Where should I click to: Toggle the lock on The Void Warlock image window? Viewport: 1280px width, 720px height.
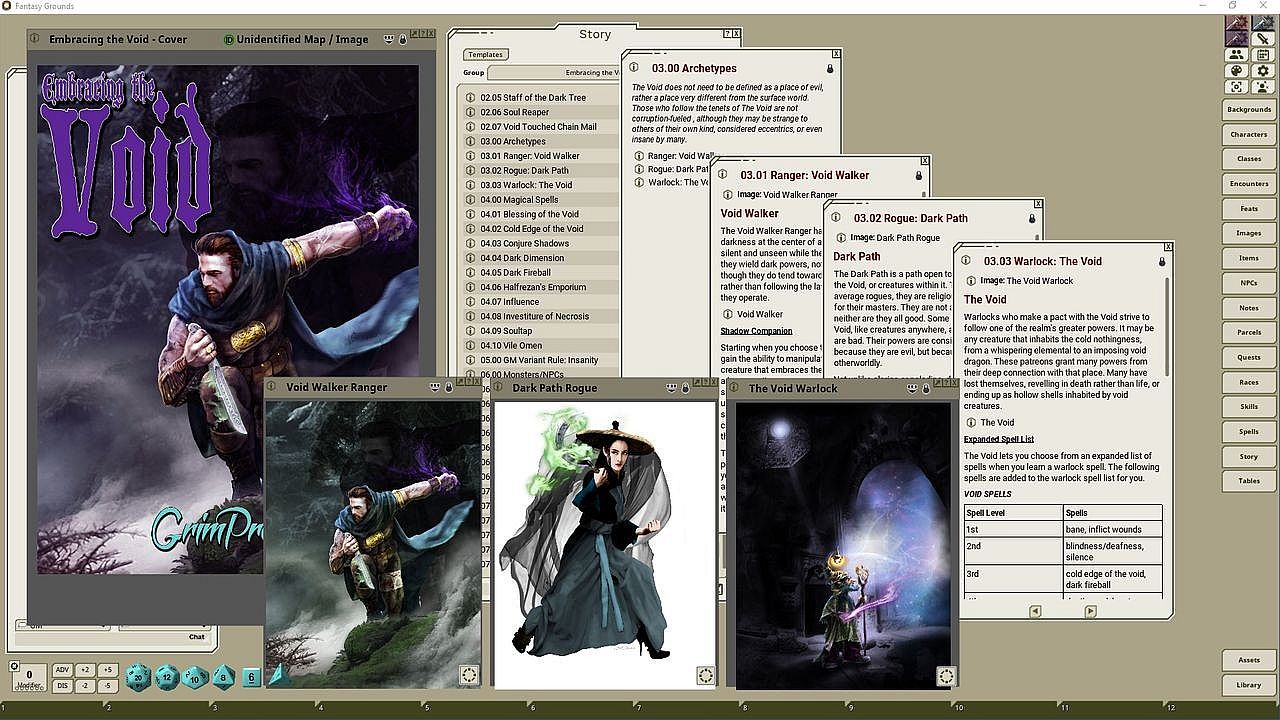coord(926,388)
